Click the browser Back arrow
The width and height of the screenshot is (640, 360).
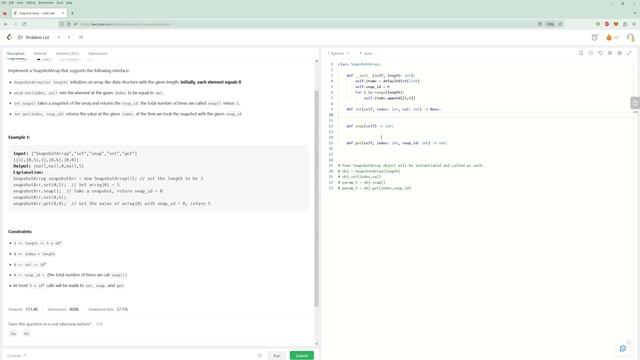pyautogui.click(x=6, y=24)
